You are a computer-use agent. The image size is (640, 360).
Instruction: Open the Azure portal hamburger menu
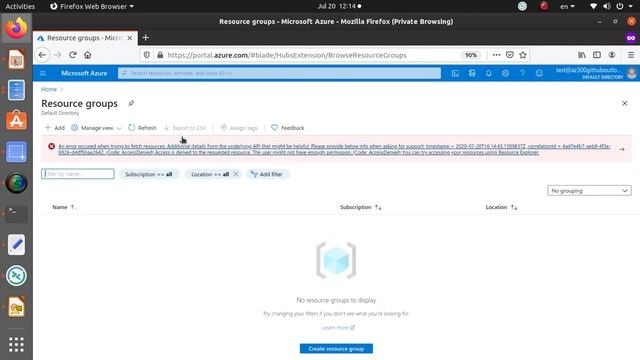(x=43, y=73)
